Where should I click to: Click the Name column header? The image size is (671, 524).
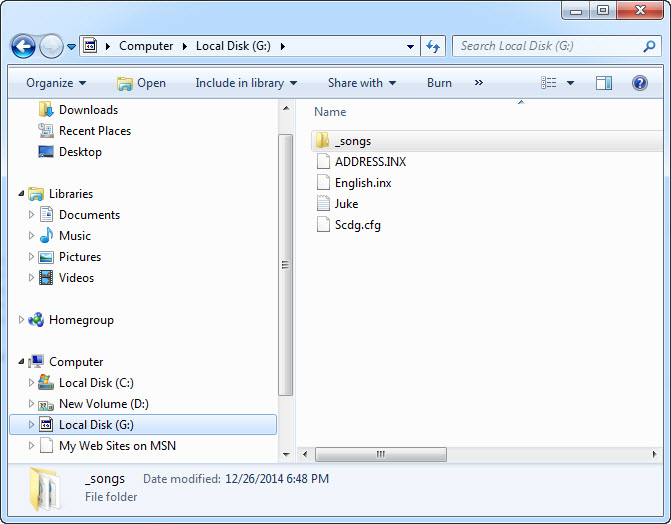pyautogui.click(x=330, y=112)
